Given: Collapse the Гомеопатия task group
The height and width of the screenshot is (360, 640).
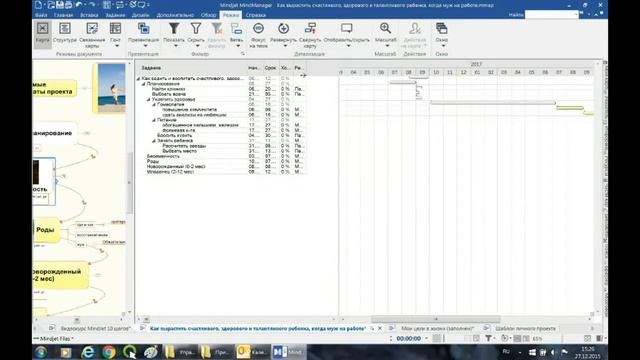Looking at the screenshot, I should [154, 104].
